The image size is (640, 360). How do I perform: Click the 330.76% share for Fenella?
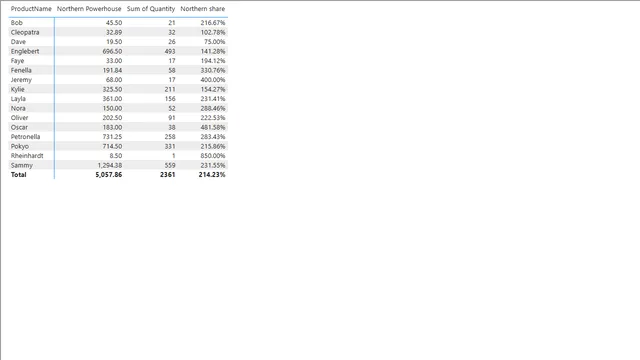pyautogui.click(x=213, y=70)
